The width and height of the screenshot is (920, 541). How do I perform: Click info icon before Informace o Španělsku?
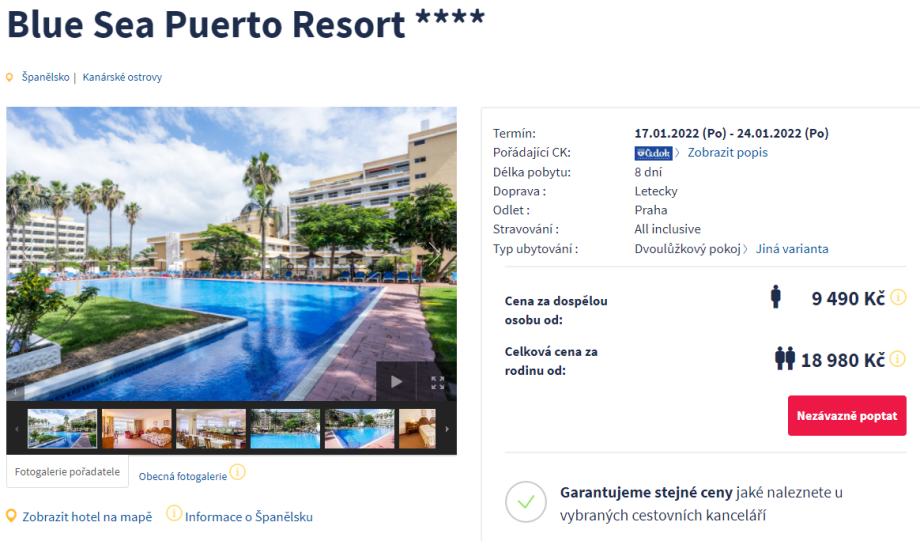point(174,513)
